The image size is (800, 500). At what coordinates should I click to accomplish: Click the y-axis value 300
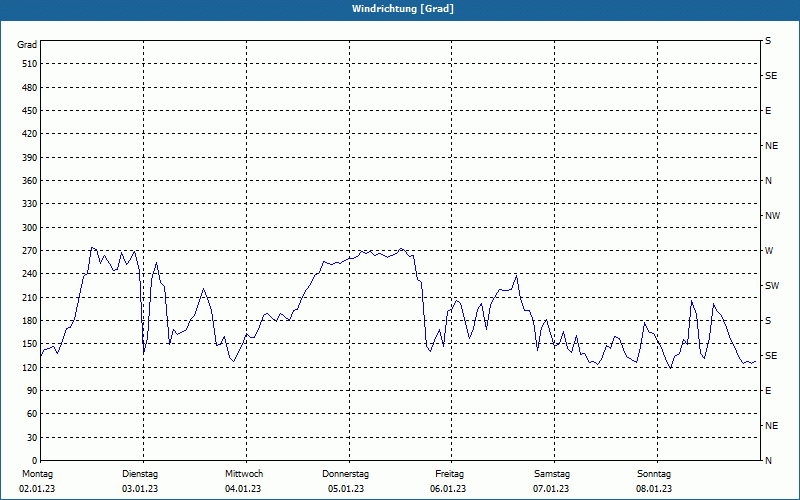coord(30,228)
